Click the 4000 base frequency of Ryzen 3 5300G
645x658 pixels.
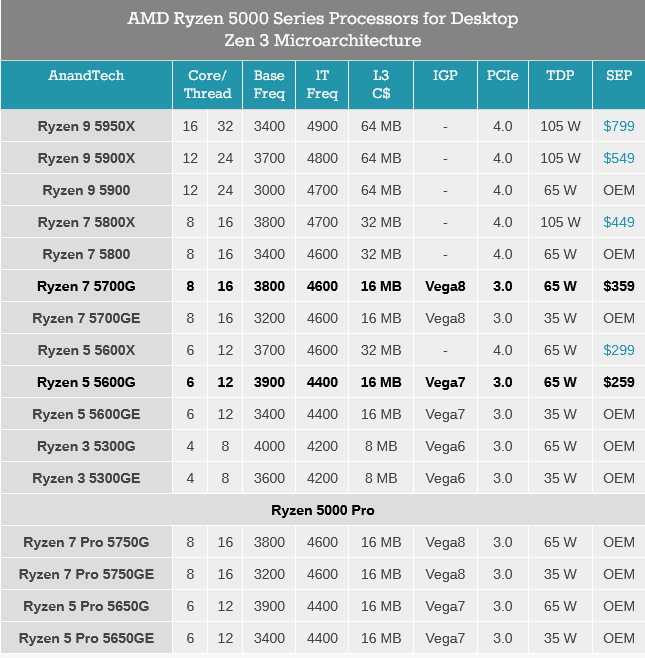(x=269, y=446)
